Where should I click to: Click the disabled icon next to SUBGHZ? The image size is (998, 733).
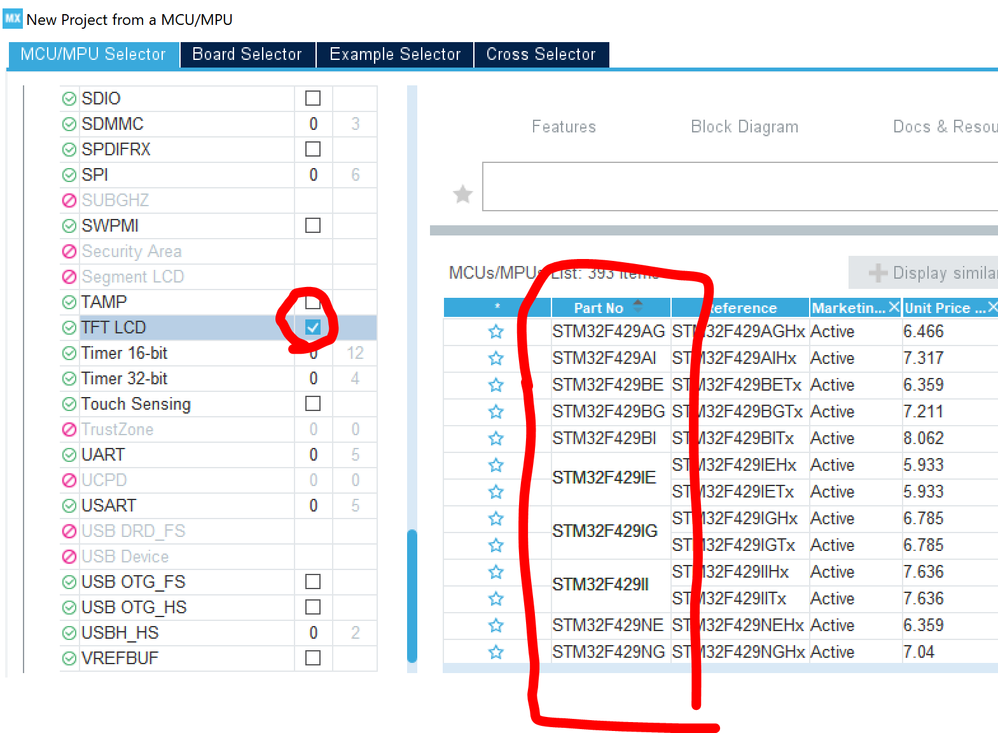coord(69,200)
